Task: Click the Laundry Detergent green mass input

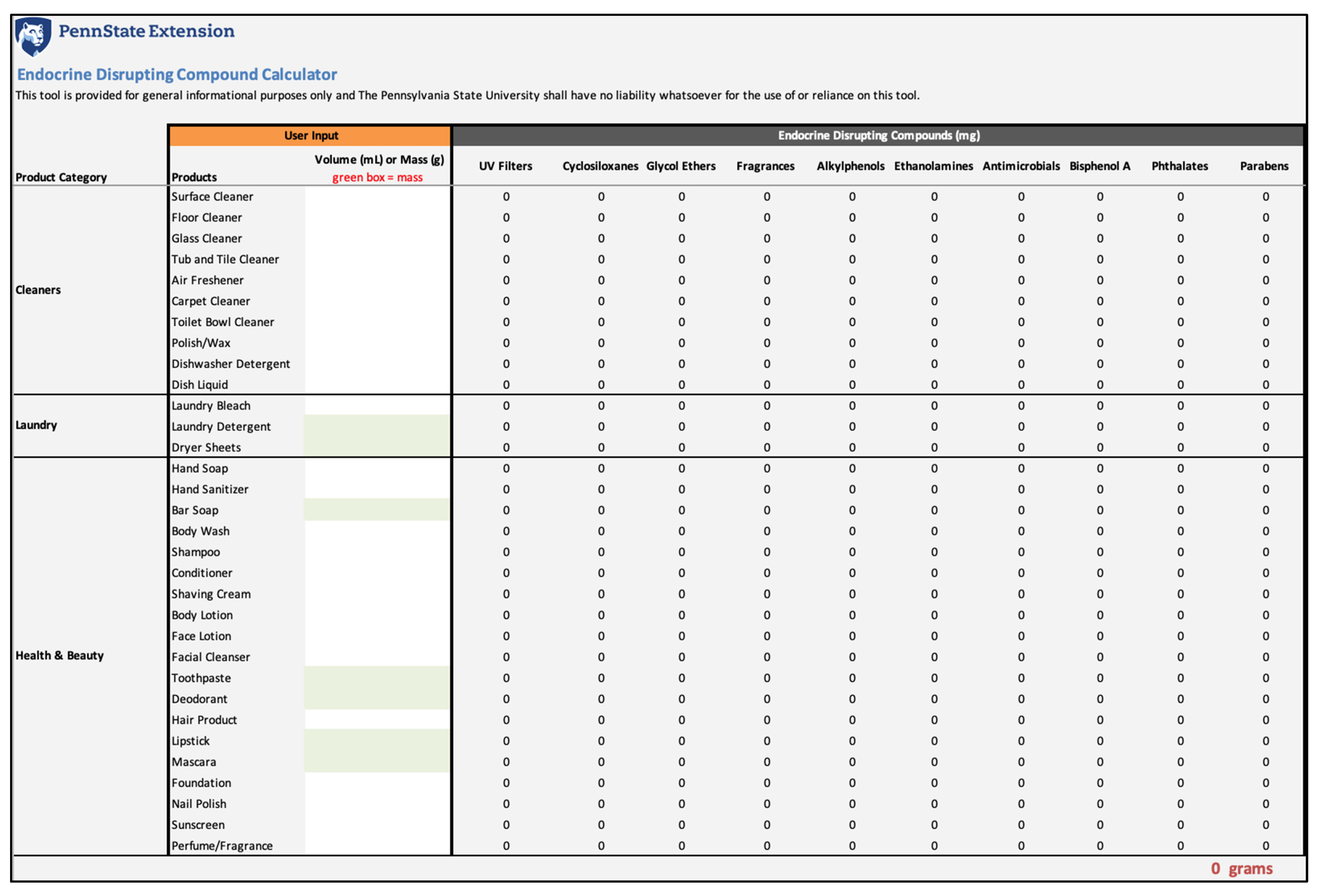Action: 377,427
